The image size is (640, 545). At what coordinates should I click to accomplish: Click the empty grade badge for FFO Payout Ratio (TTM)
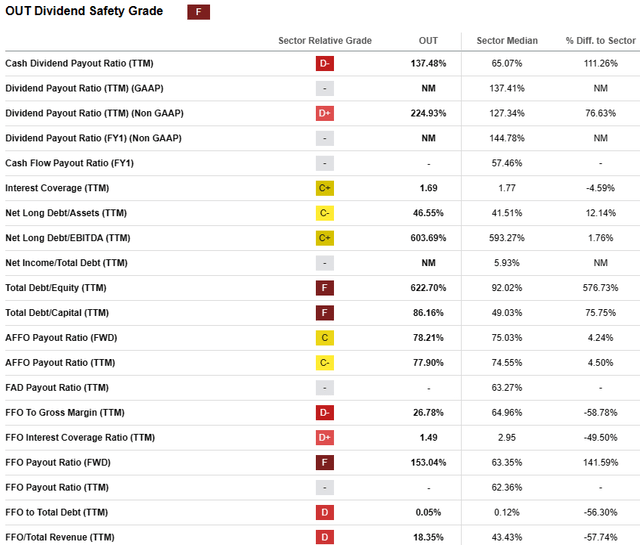tap(324, 487)
